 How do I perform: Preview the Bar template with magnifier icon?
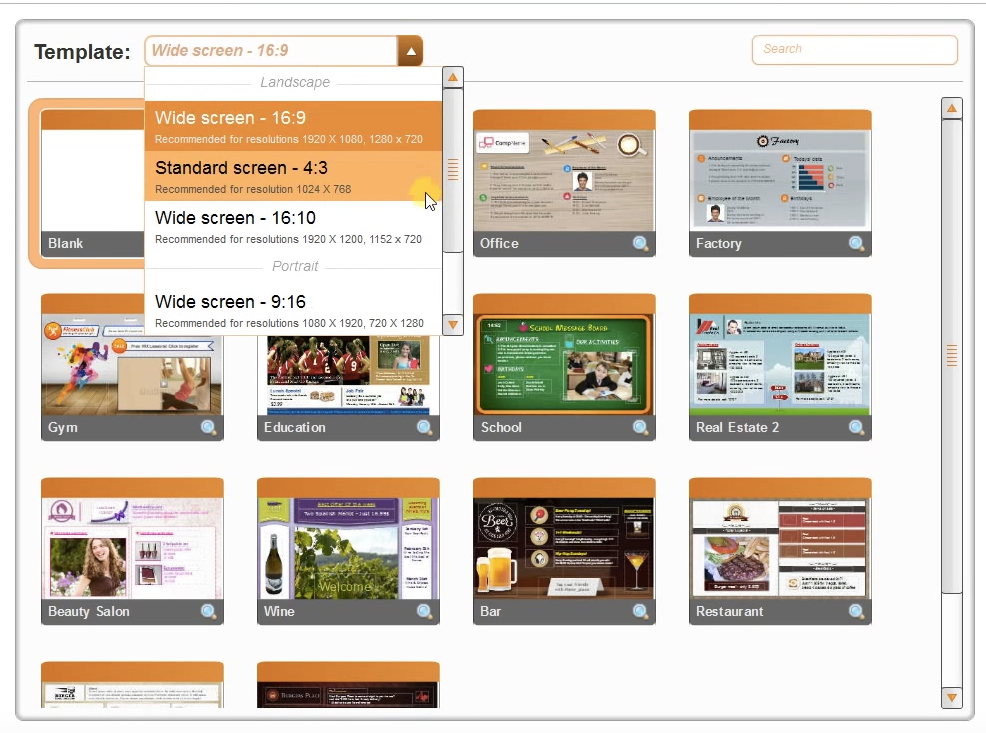pos(640,612)
